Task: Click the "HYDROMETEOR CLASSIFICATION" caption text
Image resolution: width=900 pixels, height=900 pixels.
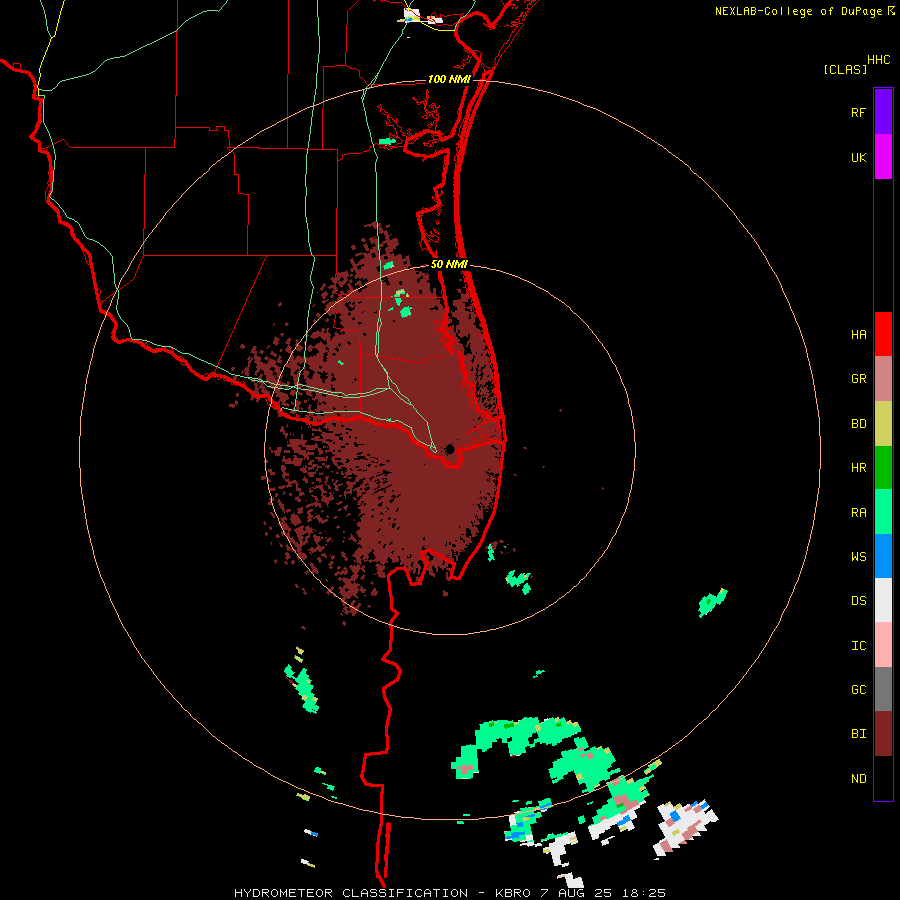Action: click(x=351, y=893)
